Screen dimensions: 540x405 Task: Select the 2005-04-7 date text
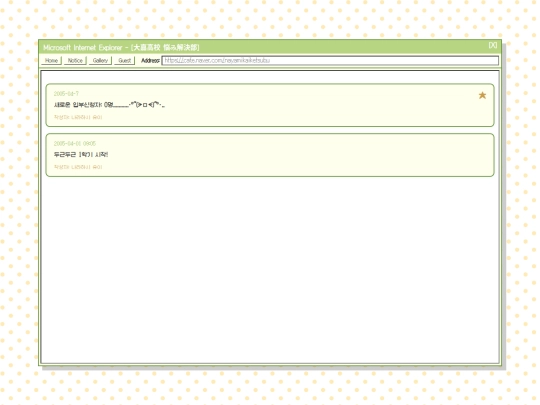[x=66, y=94]
